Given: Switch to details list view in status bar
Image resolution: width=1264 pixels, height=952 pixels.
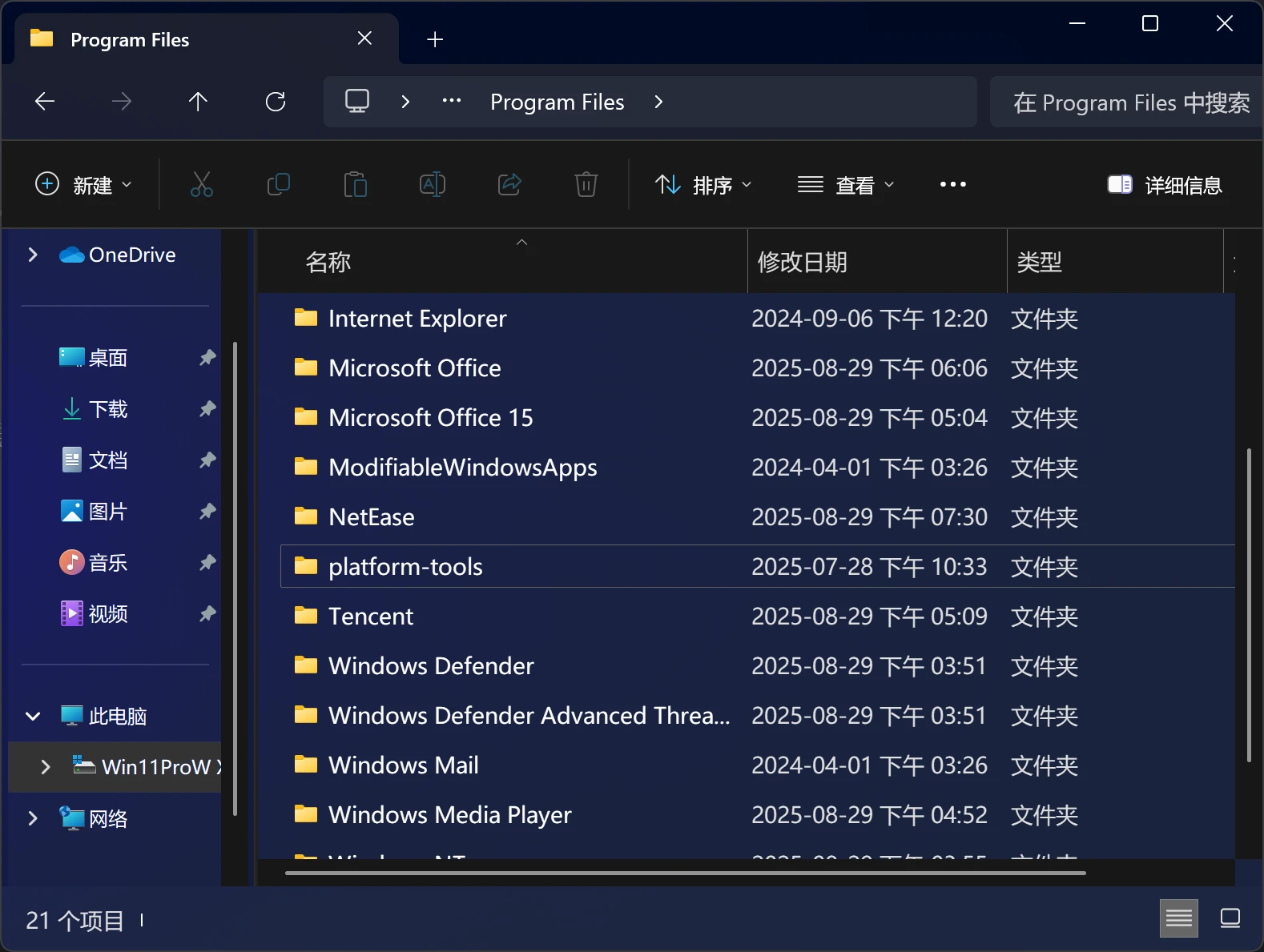Looking at the screenshot, I should pos(1179,918).
